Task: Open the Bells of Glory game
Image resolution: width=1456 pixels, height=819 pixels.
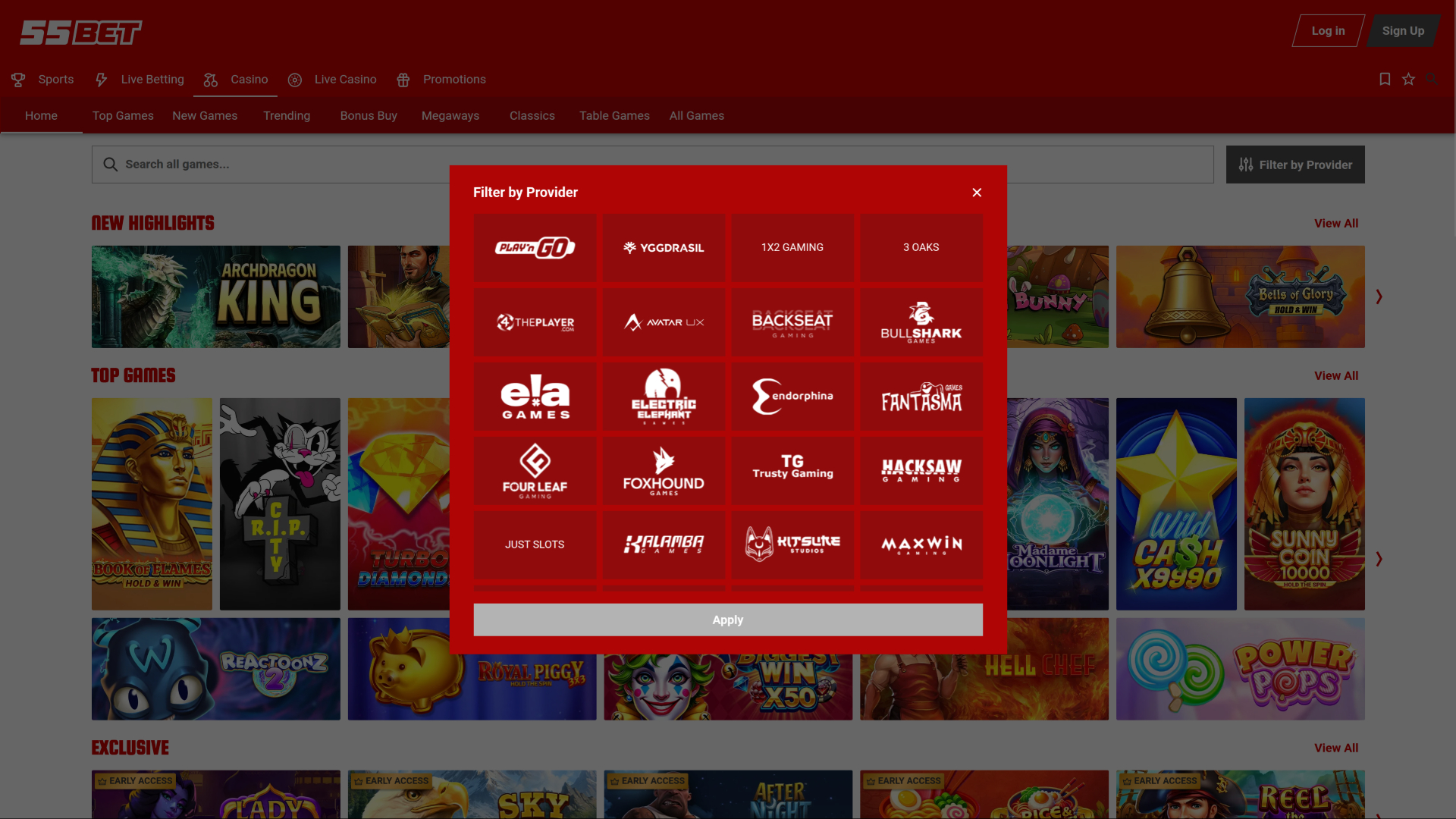Action: point(1241,297)
